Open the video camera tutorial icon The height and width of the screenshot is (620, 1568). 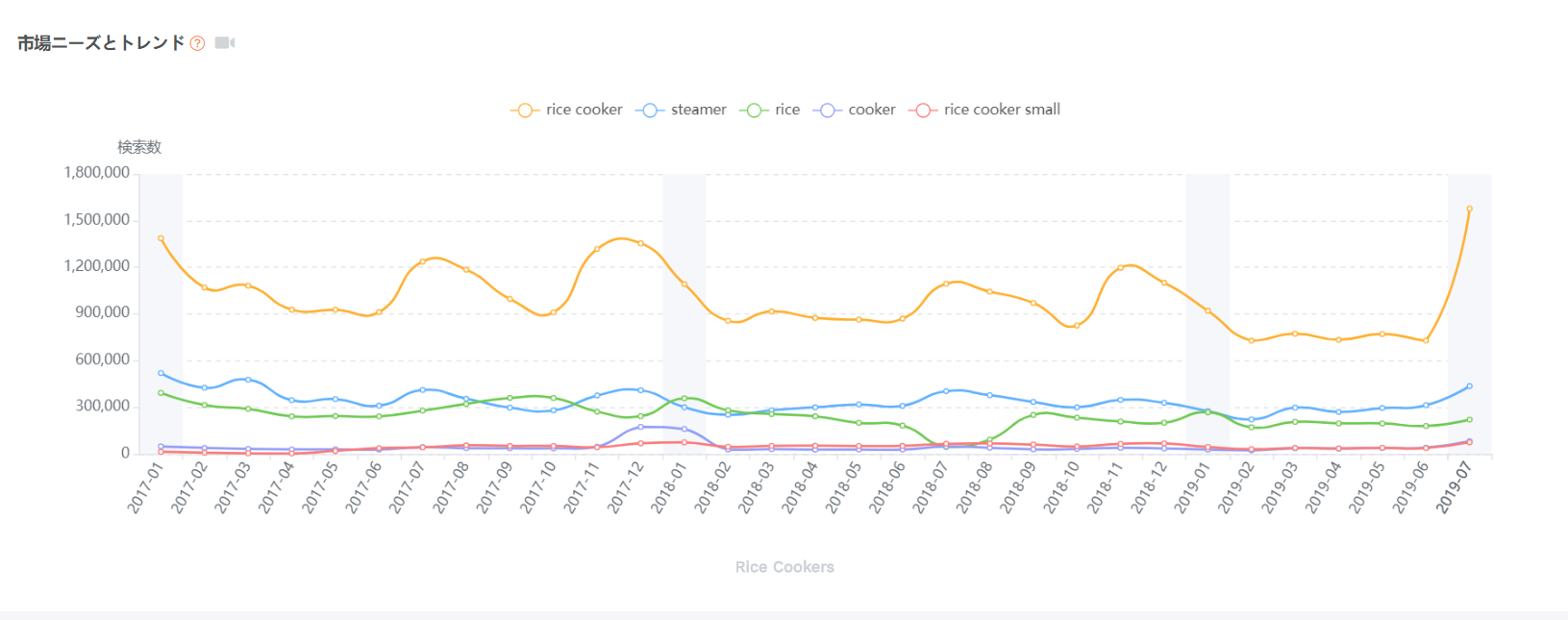[225, 43]
